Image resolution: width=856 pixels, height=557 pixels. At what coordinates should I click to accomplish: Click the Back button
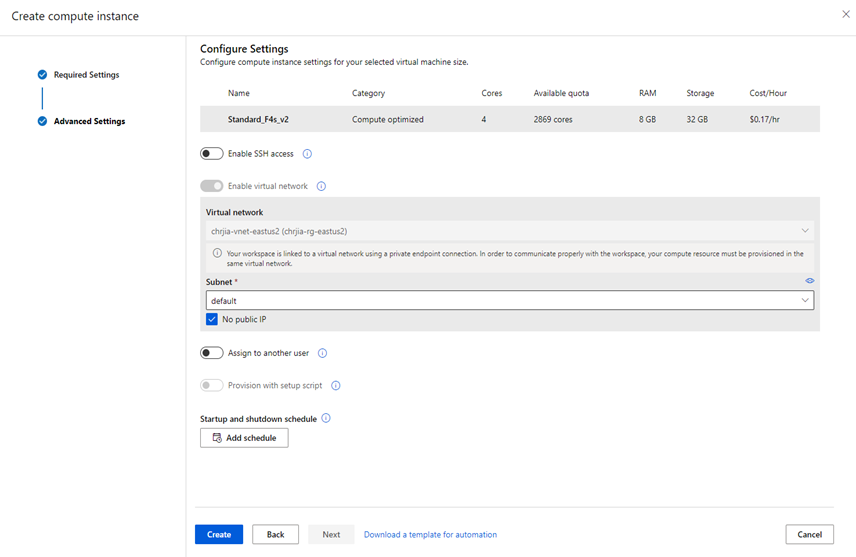point(276,535)
